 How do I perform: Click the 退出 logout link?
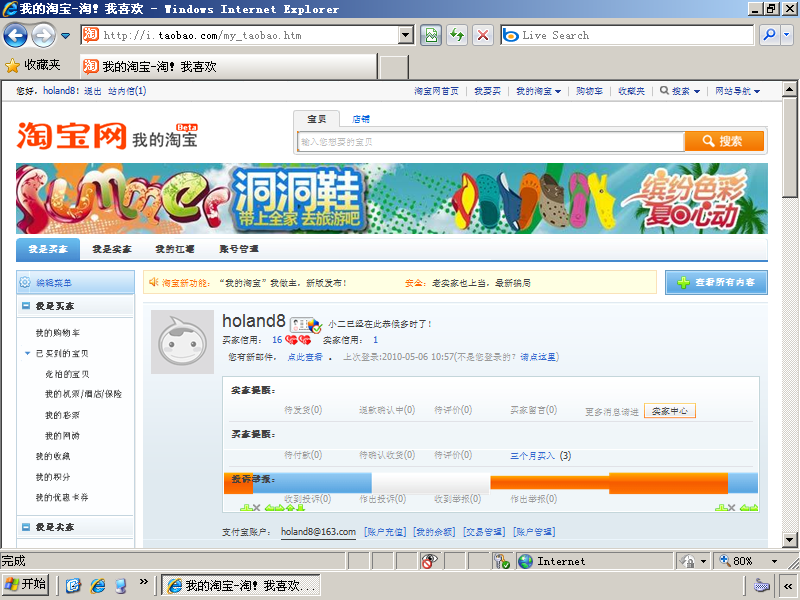pyautogui.click(x=92, y=91)
